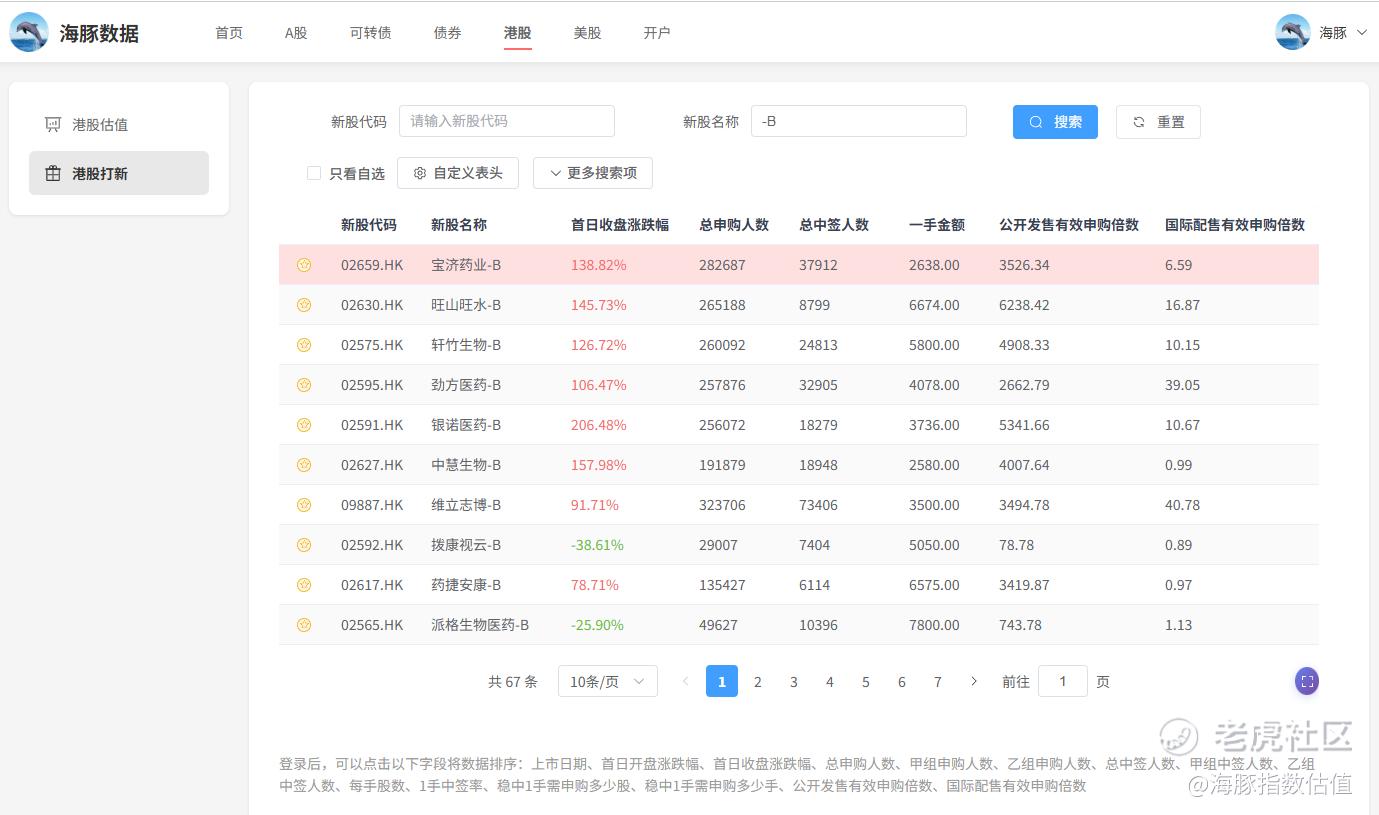Mark 维立志博-B as favorite with star
The image size is (1379, 815).
(304, 505)
